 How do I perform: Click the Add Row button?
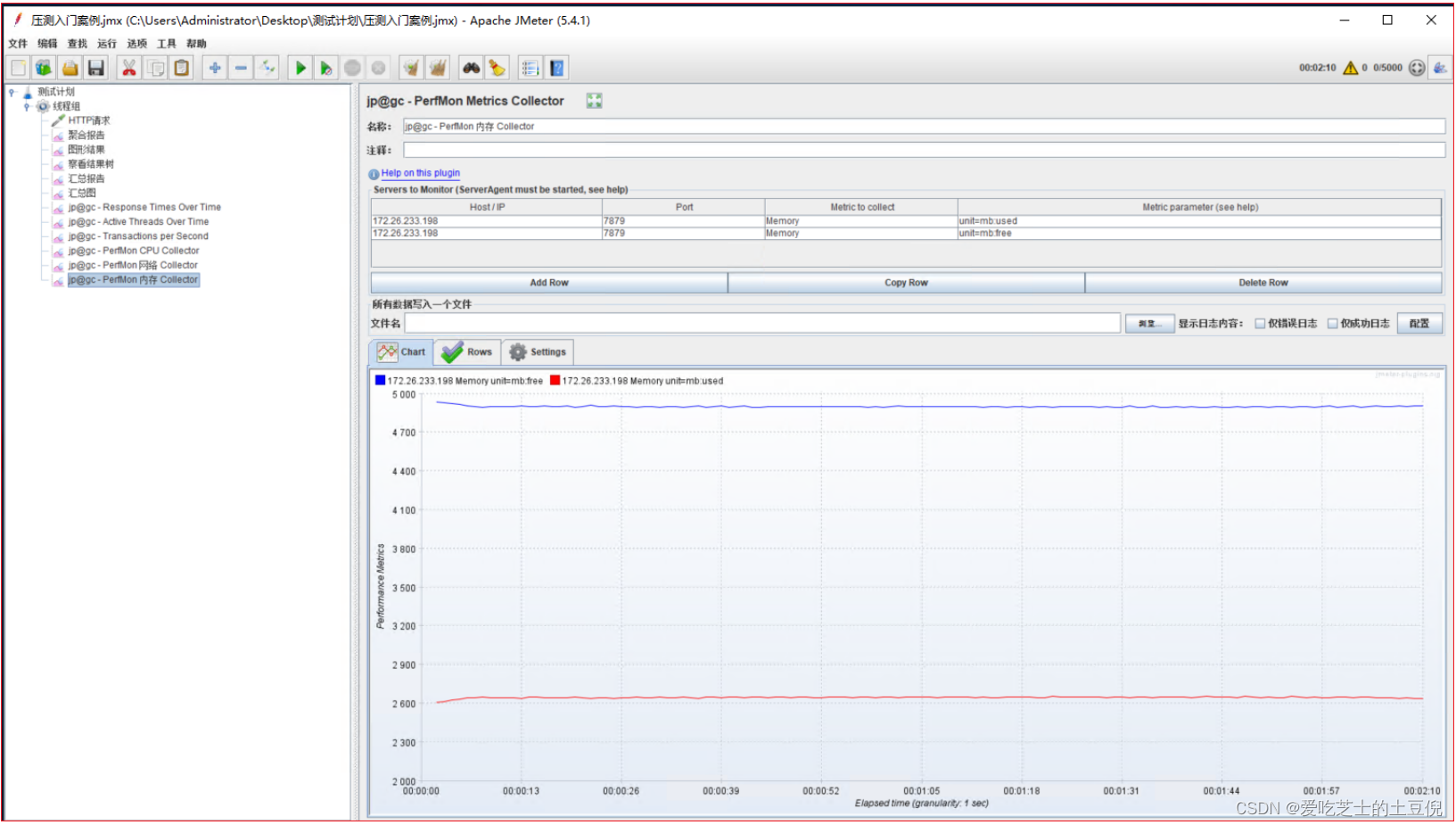click(x=549, y=283)
